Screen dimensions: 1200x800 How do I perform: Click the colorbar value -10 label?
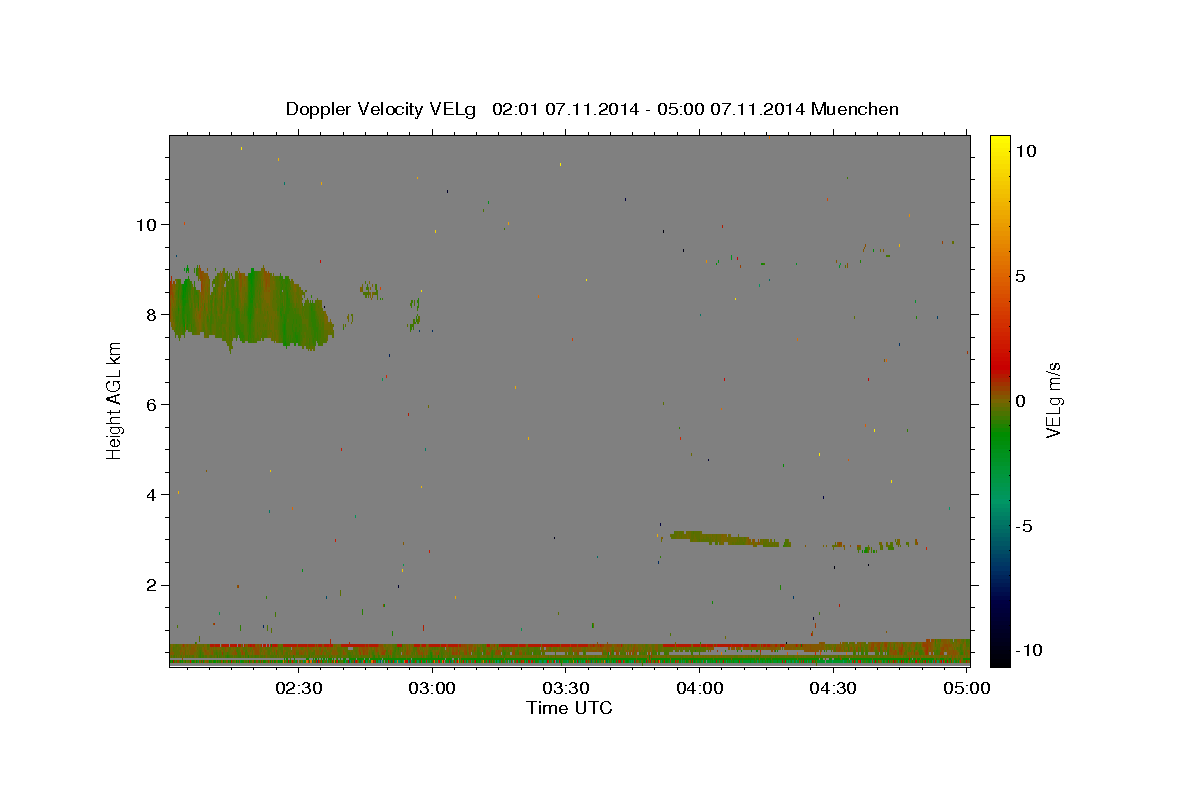1029,650
